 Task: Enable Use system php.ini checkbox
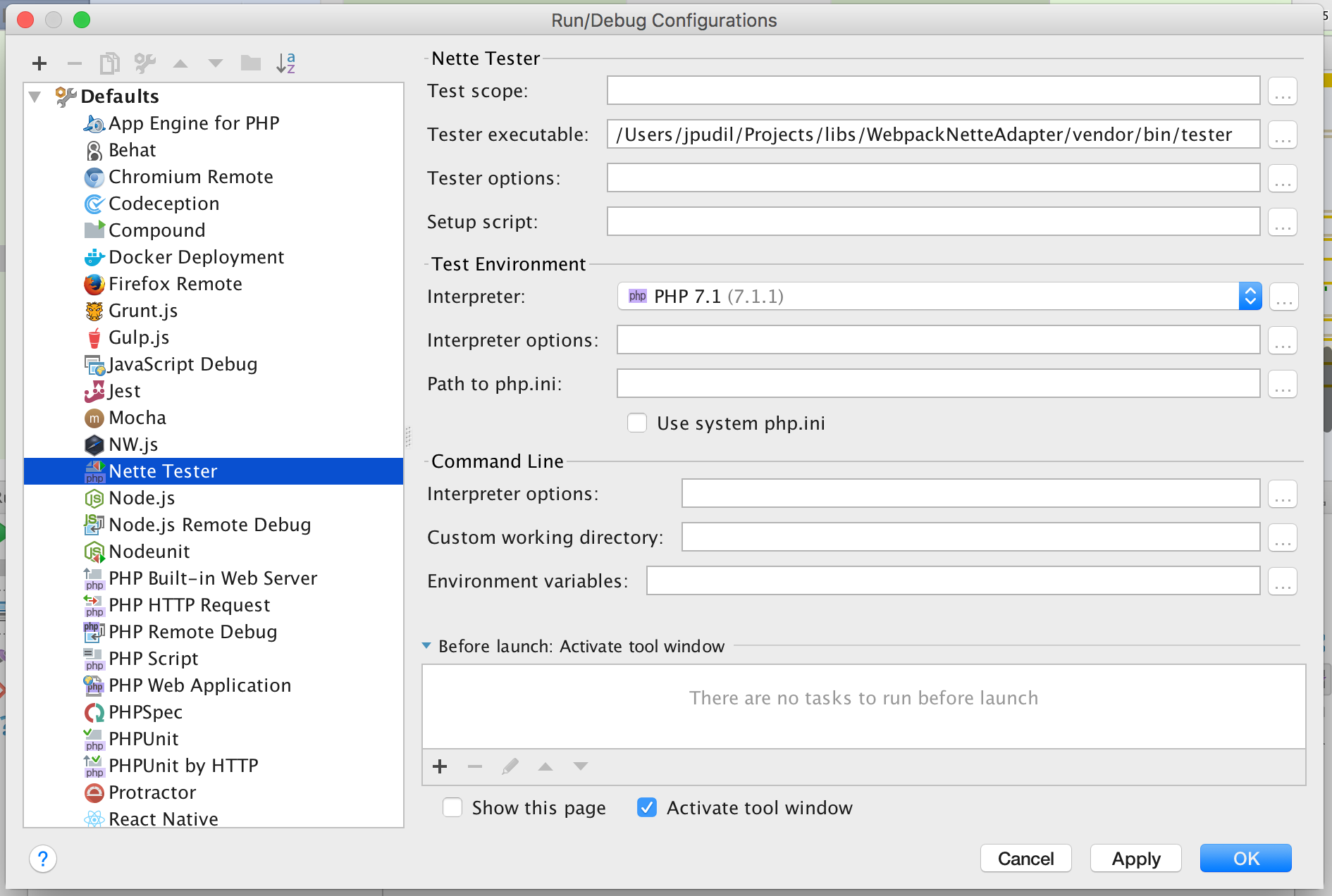[x=637, y=423]
